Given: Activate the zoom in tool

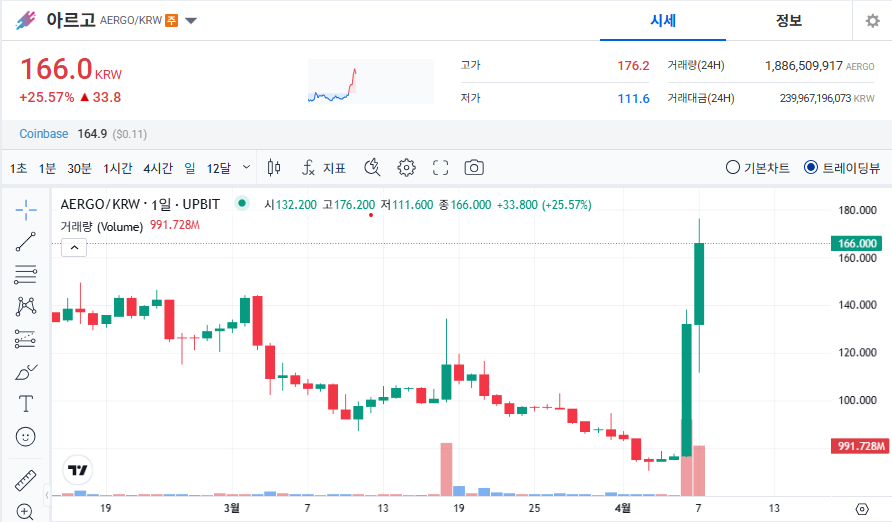Looking at the screenshot, I should [24, 512].
